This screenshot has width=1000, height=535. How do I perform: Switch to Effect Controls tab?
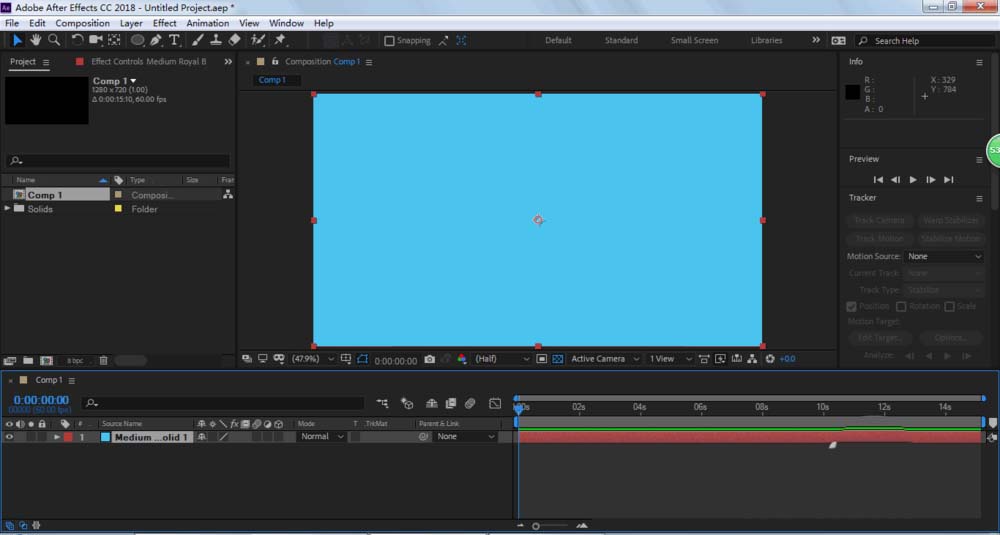[149, 62]
